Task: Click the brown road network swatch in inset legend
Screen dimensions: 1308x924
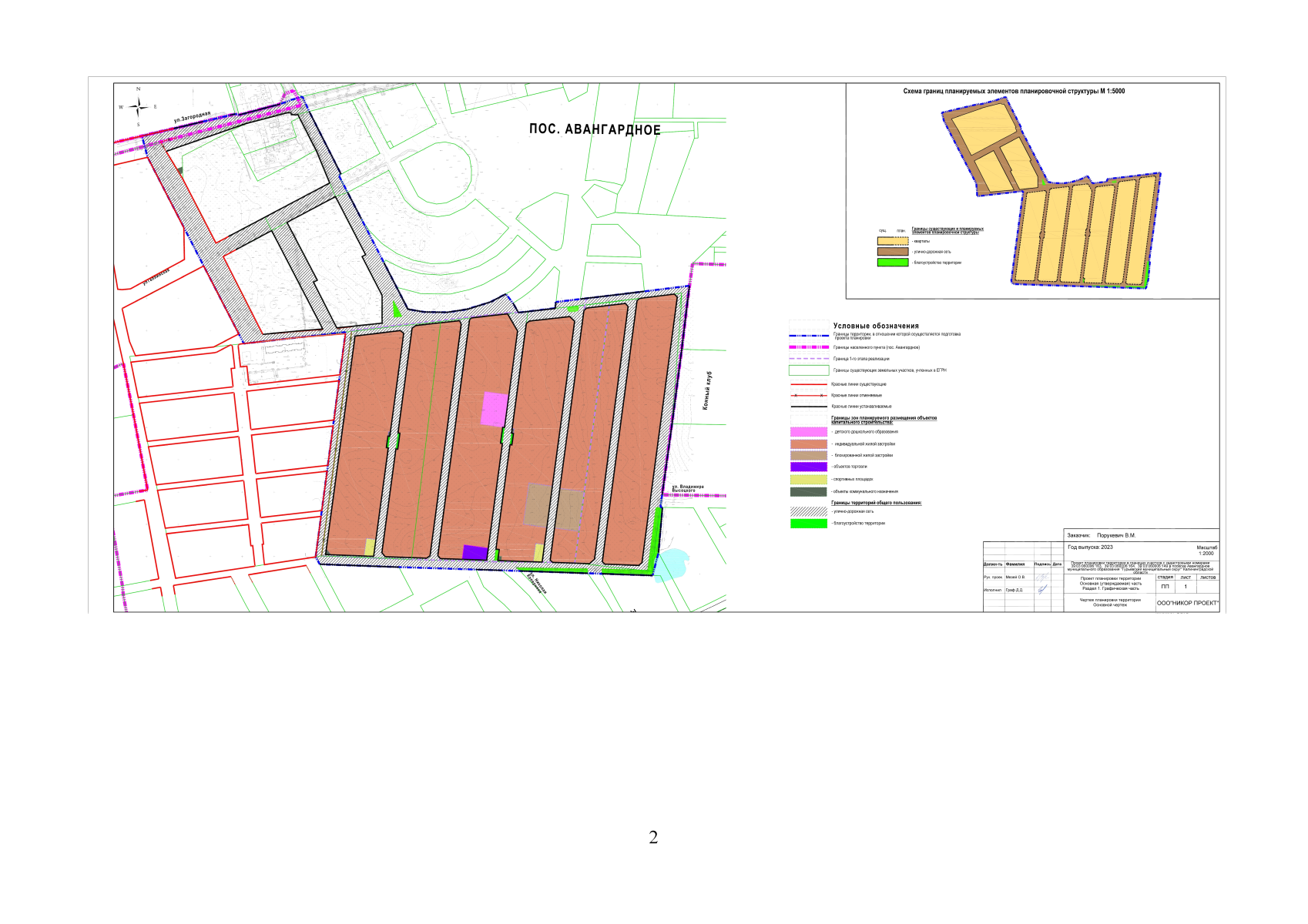Action: 892,252
